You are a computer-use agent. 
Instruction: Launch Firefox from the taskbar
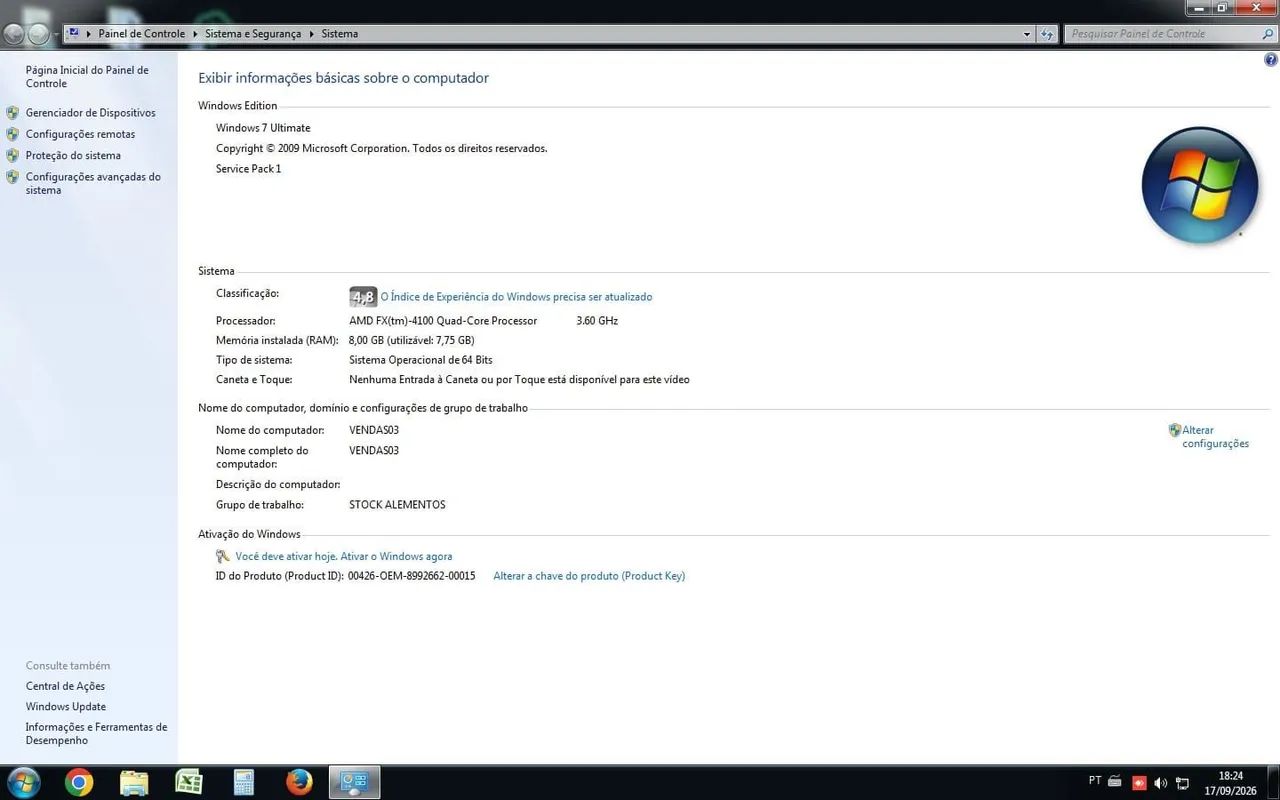299,782
